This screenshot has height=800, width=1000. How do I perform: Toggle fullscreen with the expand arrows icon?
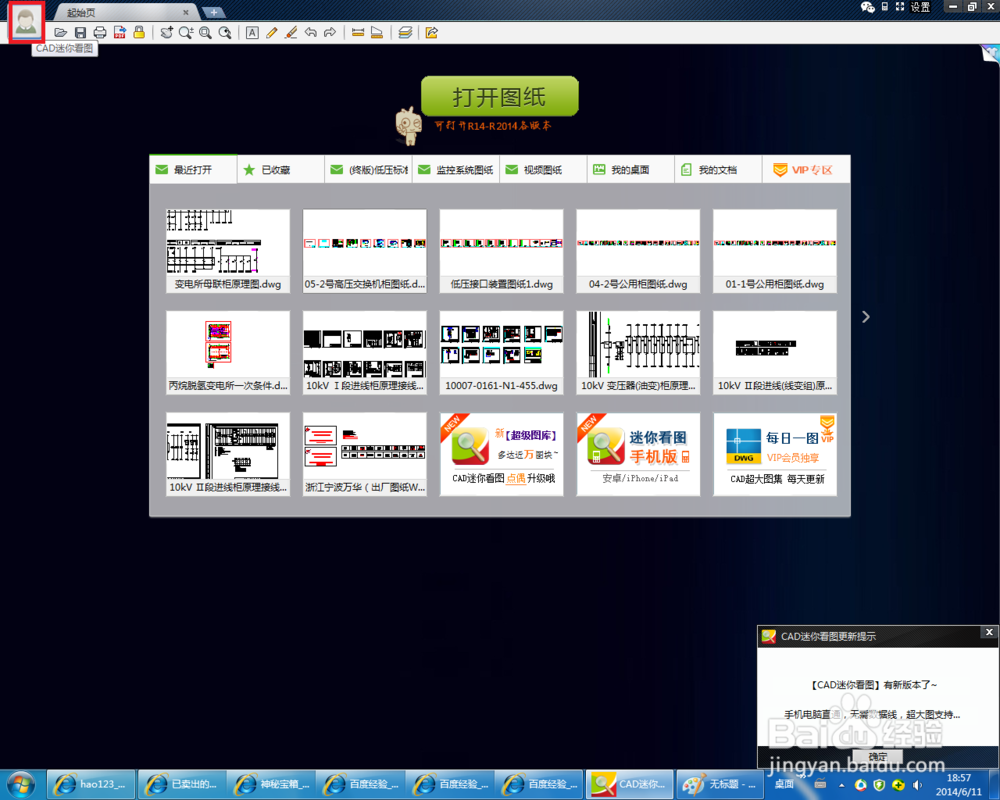(x=900, y=6)
